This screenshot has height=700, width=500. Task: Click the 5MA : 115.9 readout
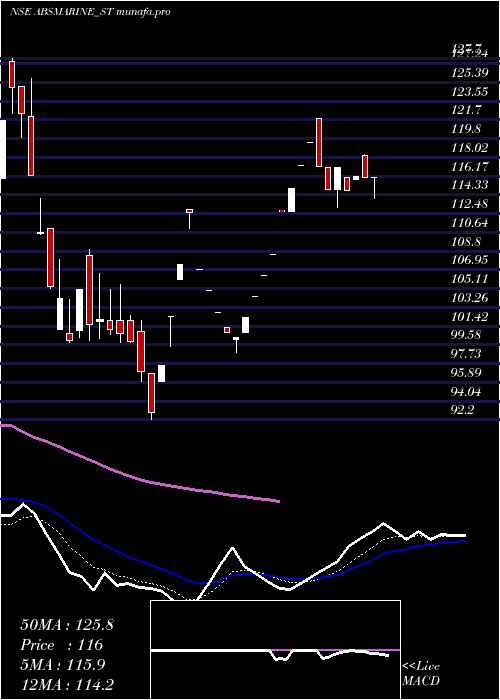[62, 664]
